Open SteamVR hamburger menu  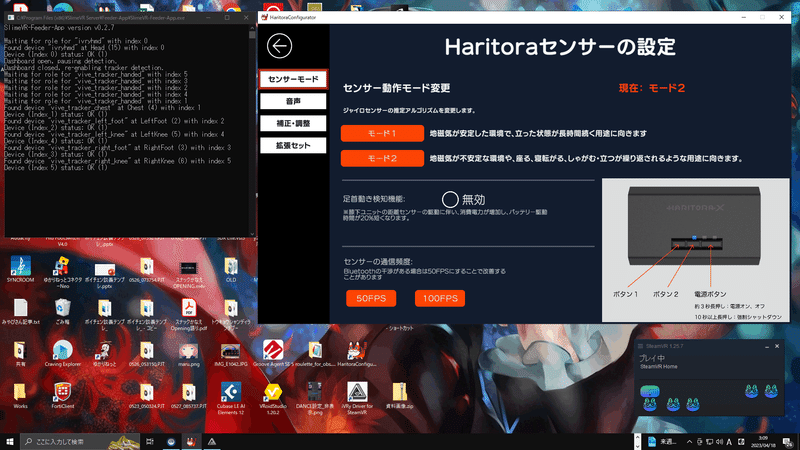pyautogui.click(x=640, y=346)
